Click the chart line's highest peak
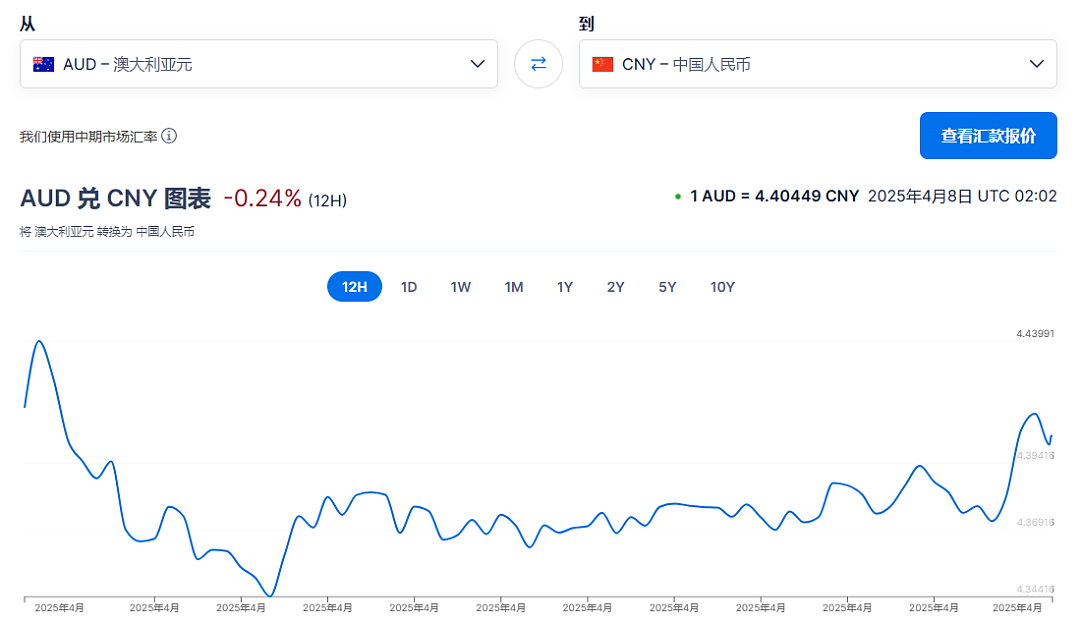This screenshot has width=1080, height=625. pyautogui.click(x=39, y=341)
